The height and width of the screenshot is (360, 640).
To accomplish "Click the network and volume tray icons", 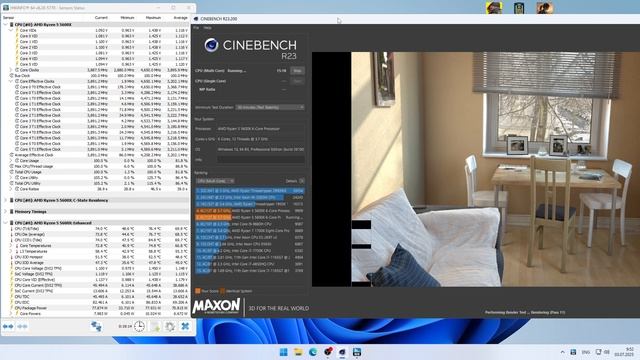I will (603, 352).
